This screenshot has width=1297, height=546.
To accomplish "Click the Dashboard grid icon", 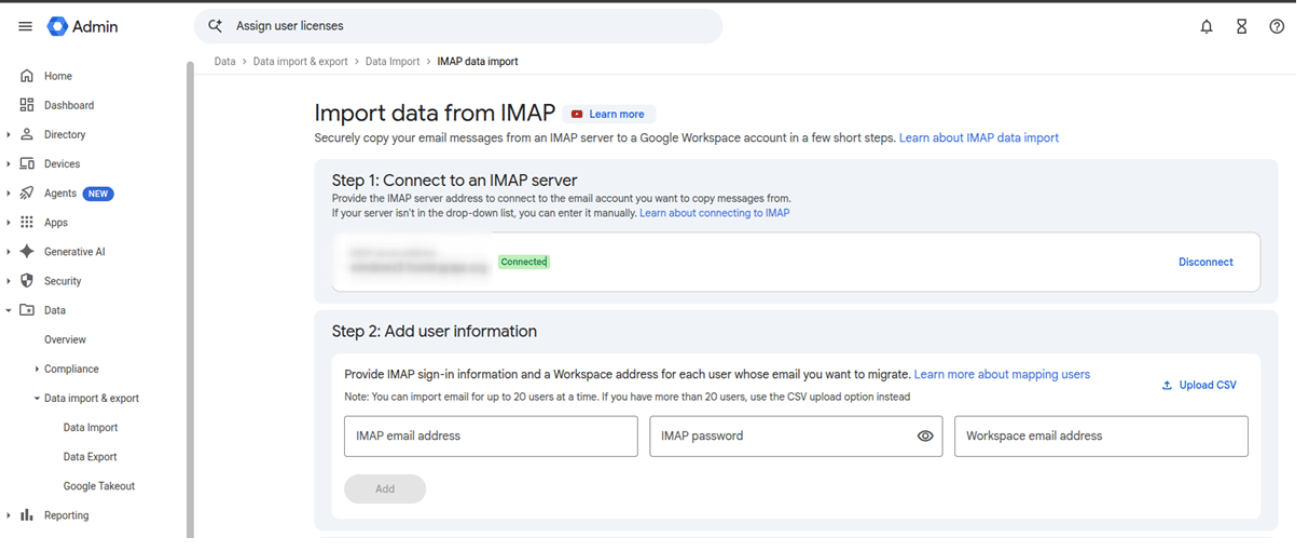I will [27, 105].
